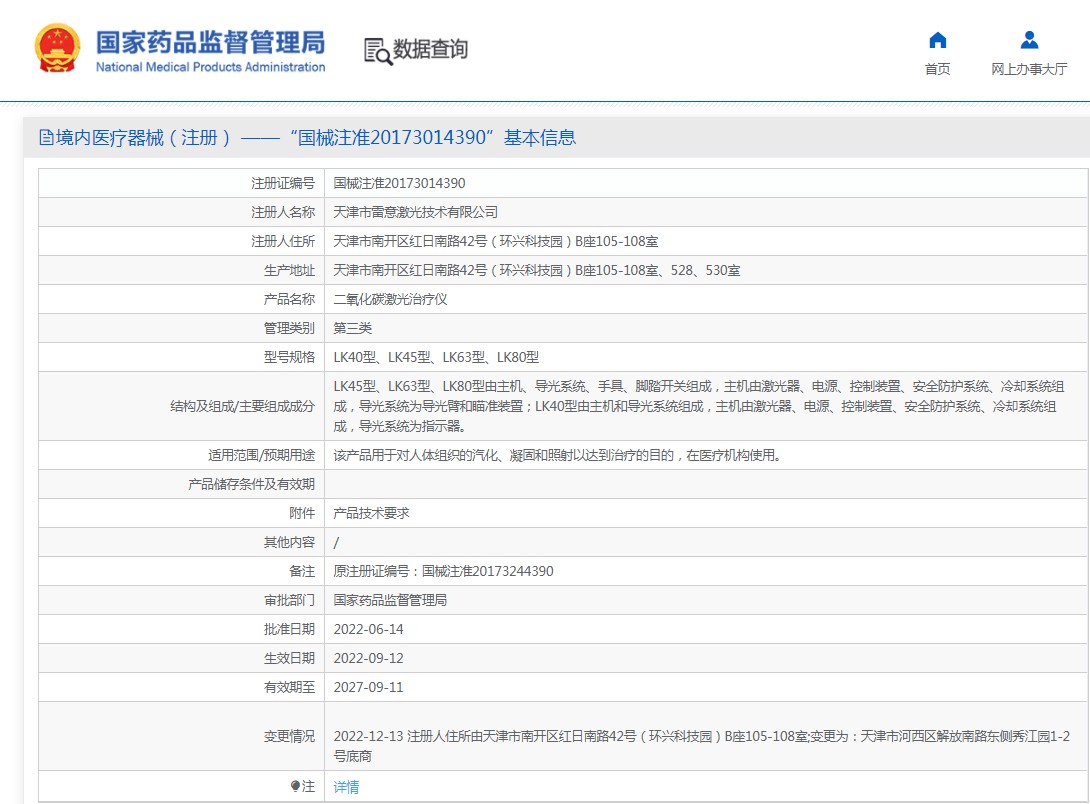Click the bulb icon beside 注

point(295,786)
